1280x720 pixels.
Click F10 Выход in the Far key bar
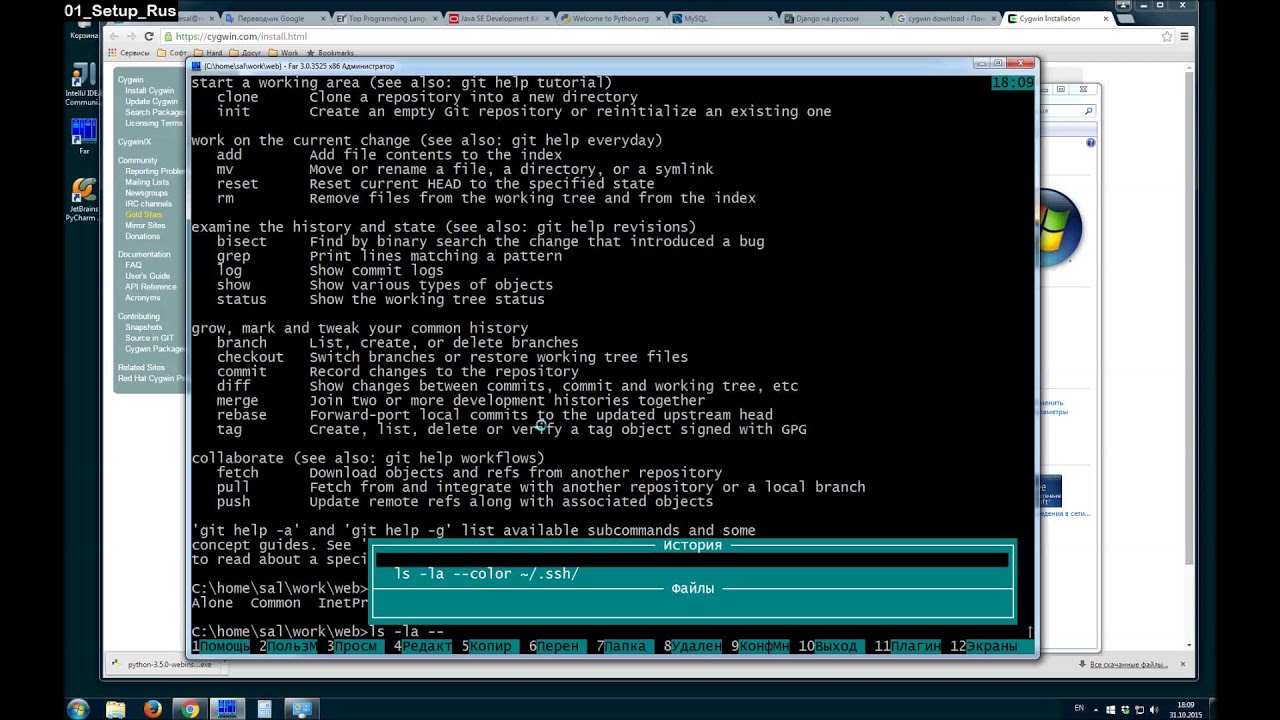[x=829, y=647]
